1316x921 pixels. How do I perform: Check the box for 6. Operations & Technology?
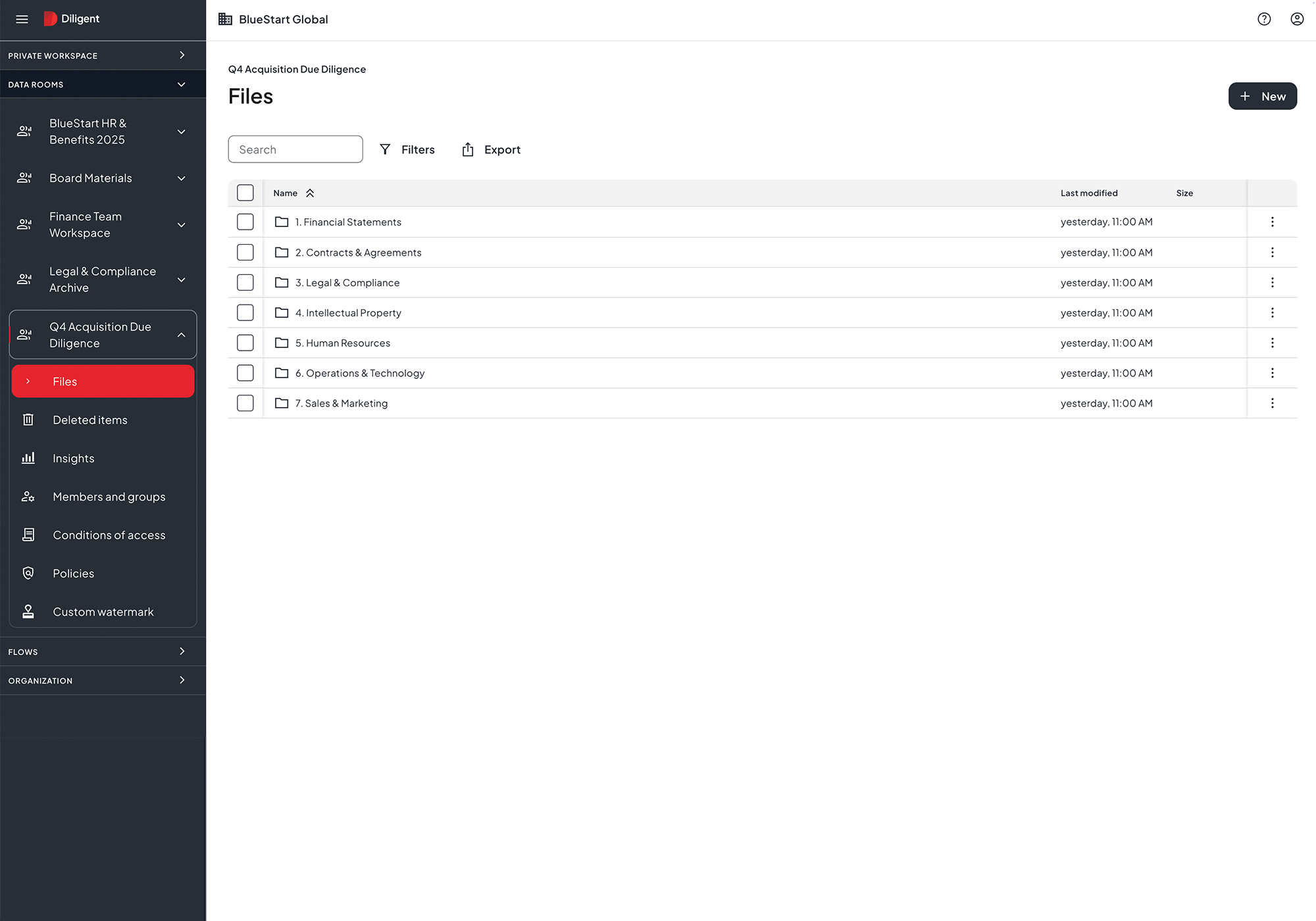(x=245, y=373)
